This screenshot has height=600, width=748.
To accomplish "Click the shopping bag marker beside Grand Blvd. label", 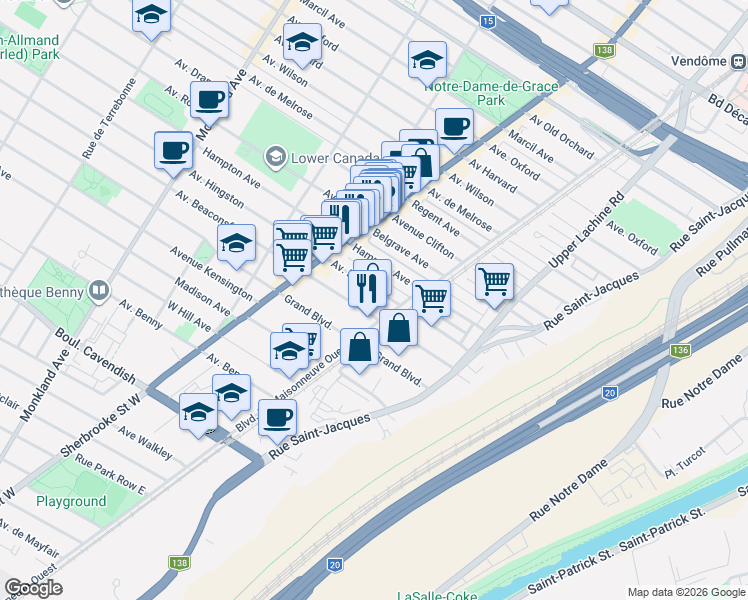I will point(360,348).
